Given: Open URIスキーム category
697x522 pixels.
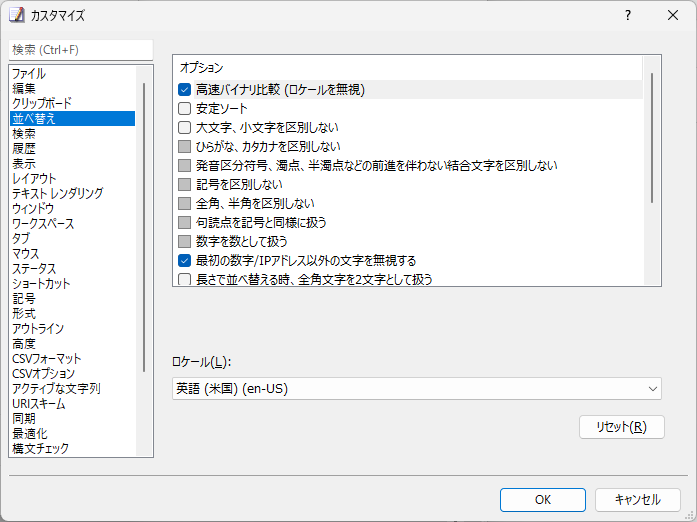Looking at the screenshot, I should pyautogui.click(x=72, y=404).
